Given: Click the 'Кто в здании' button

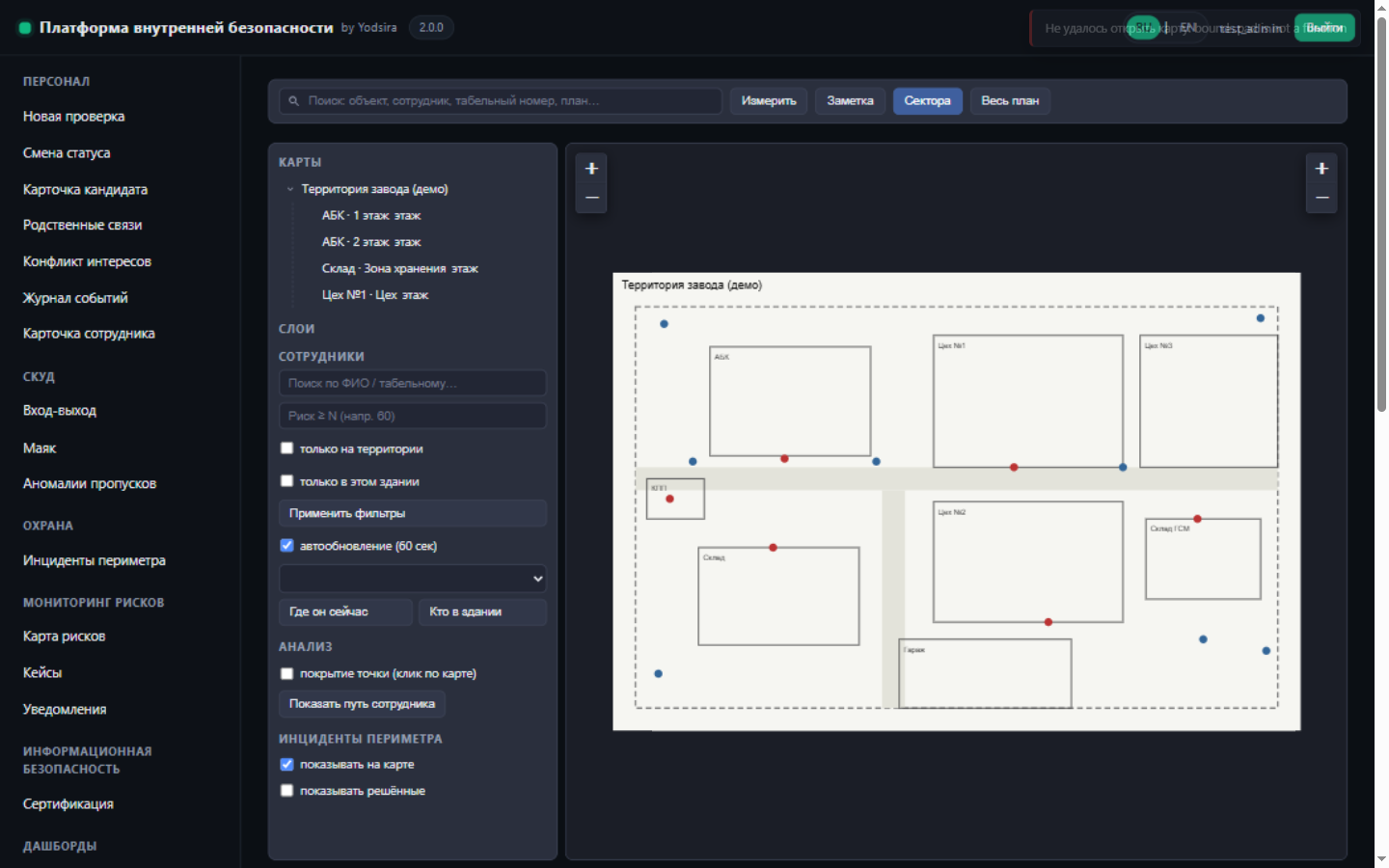Looking at the screenshot, I should [482, 612].
